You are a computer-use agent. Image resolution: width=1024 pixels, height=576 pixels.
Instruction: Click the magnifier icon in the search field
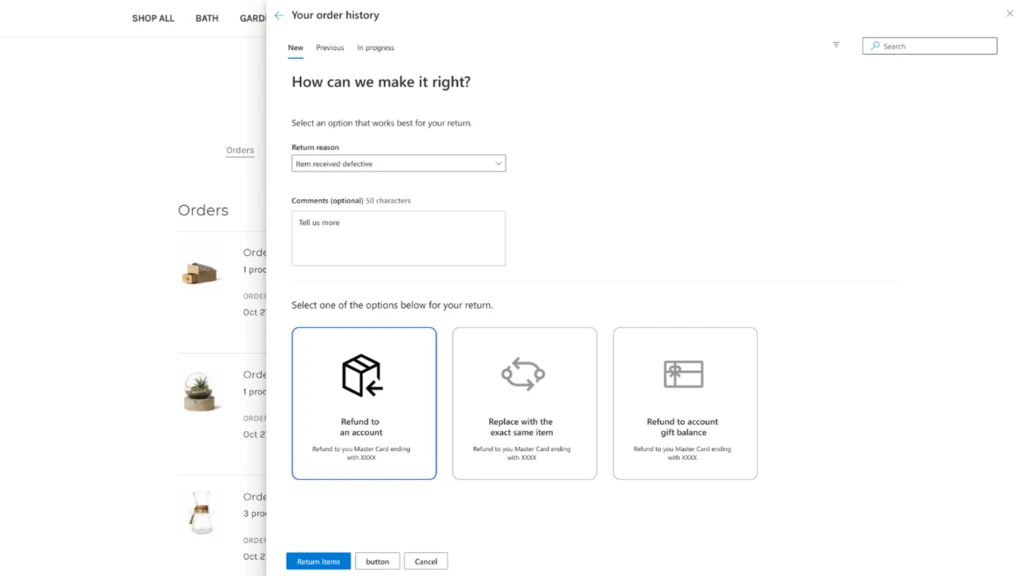point(873,46)
